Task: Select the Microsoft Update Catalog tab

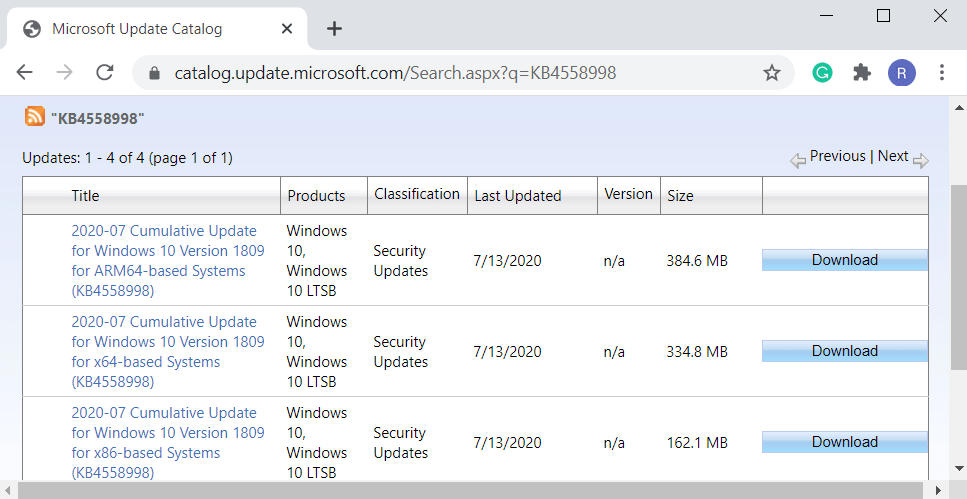Action: point(157,28)
